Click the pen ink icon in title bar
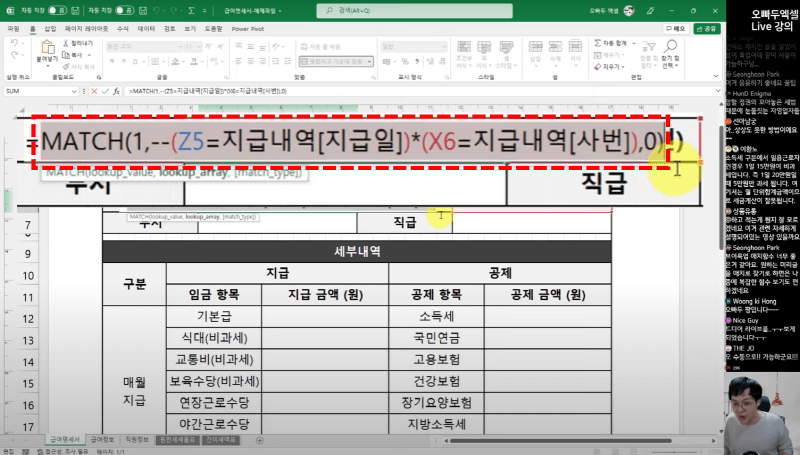Screen dimensions: 800x455 click(x=651, y=10)
